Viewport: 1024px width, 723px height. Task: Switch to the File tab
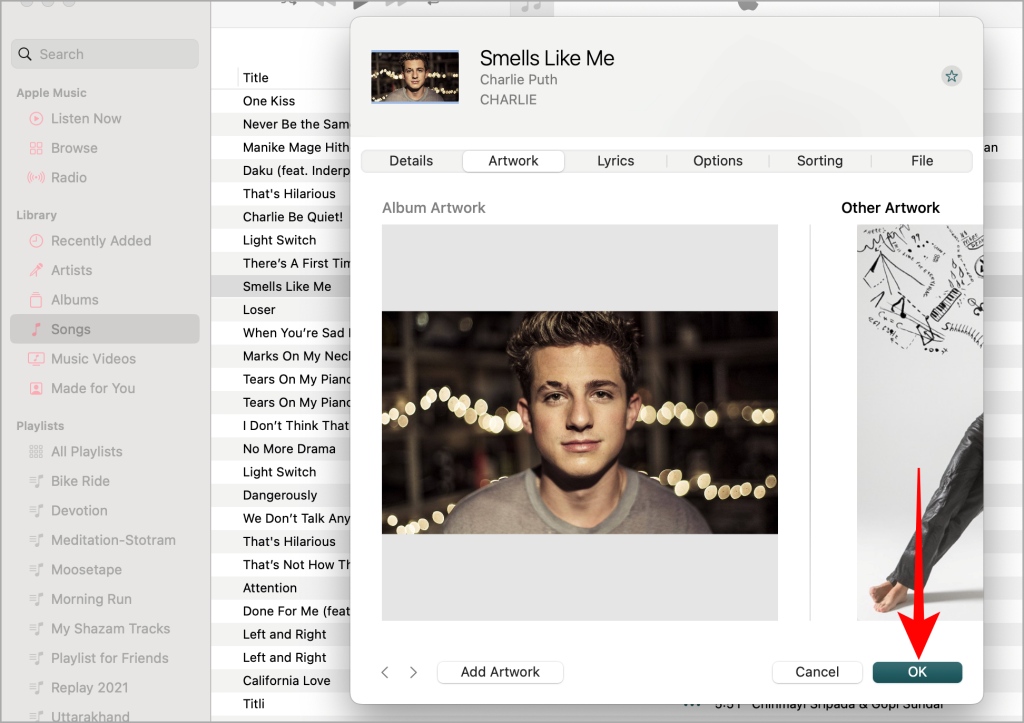(922, 161)
